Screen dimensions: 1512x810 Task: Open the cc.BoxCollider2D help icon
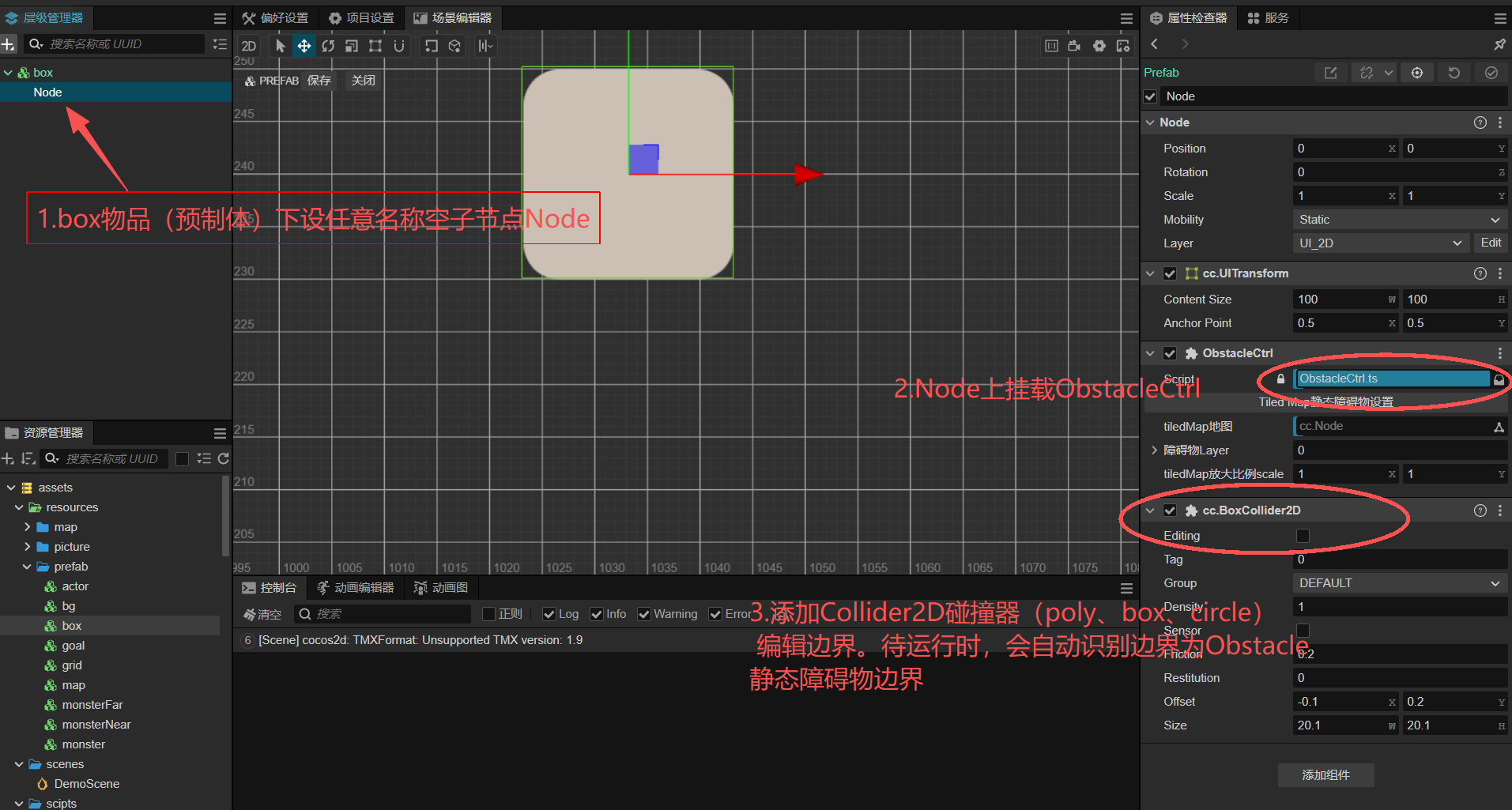click(1480, 510)
